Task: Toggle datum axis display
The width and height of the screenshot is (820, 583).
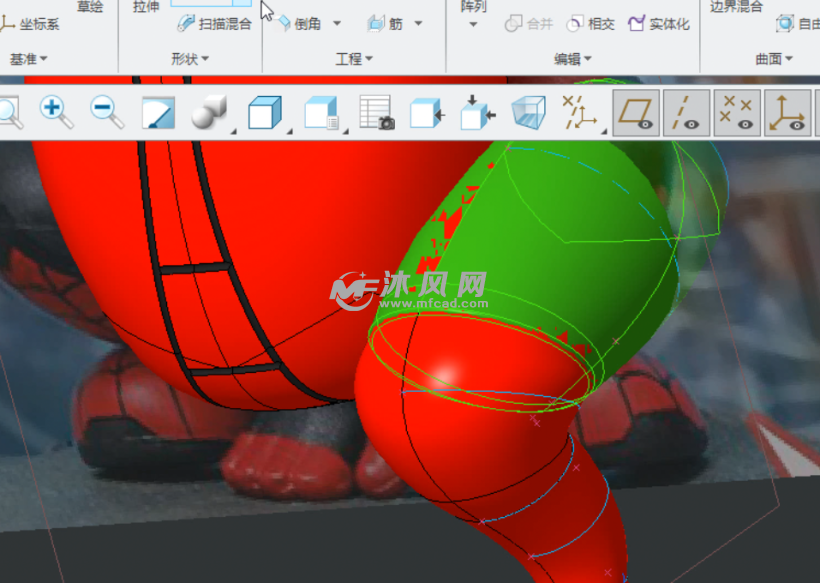Action: 686,112
